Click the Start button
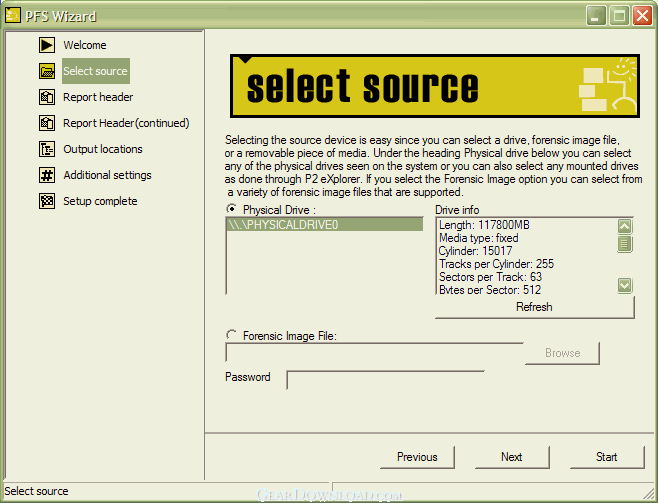The width and height of the screenshot is (658, 503). [x=607, y=457]
